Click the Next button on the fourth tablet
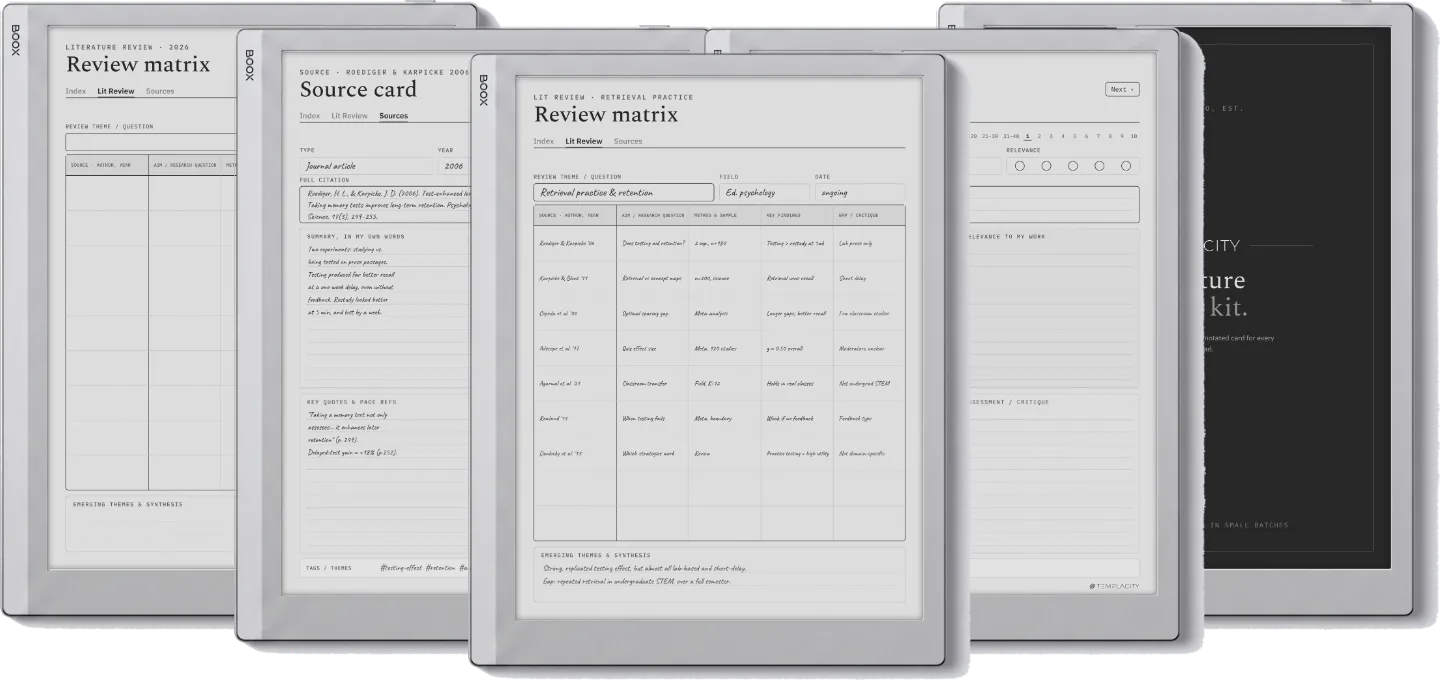This screenshot has width=1440, height=680. tap(1122, 89)
